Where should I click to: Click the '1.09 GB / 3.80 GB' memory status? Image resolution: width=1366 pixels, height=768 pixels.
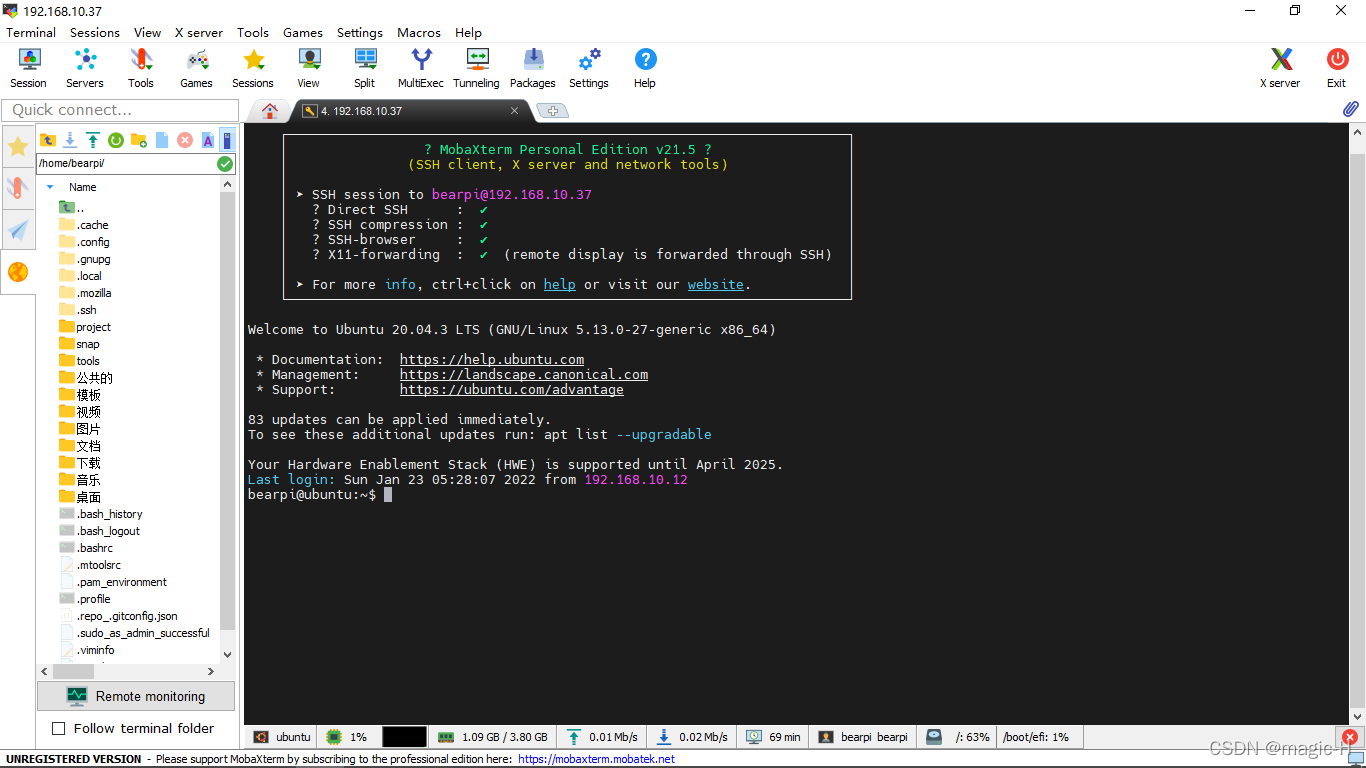494,737
